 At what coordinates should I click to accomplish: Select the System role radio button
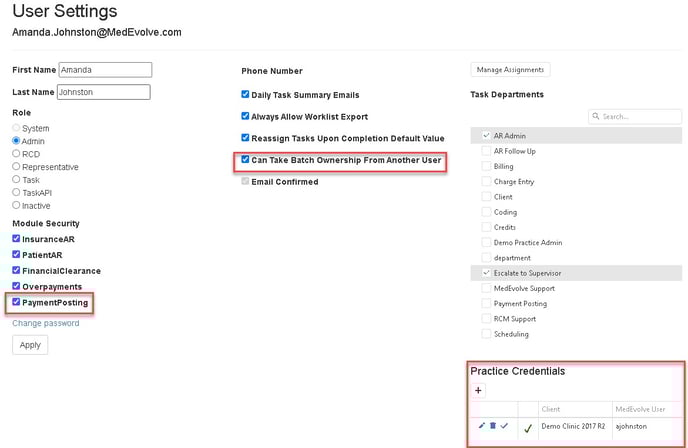tap(16, 129)
